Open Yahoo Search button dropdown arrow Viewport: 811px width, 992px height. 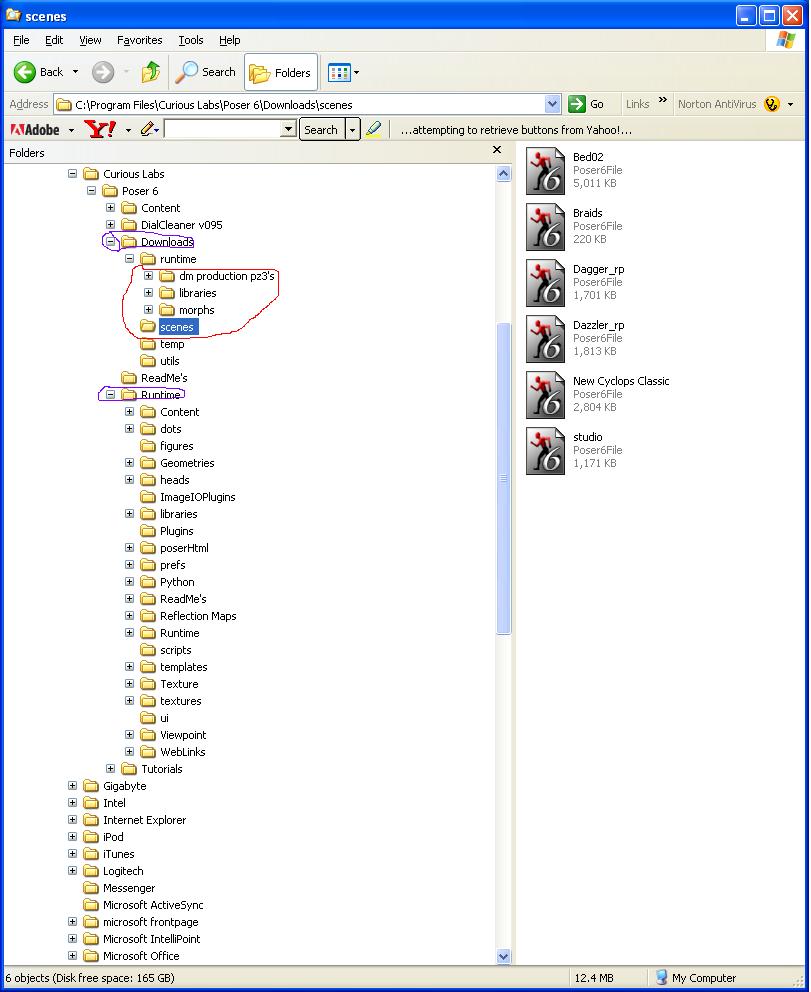[352, 130]
